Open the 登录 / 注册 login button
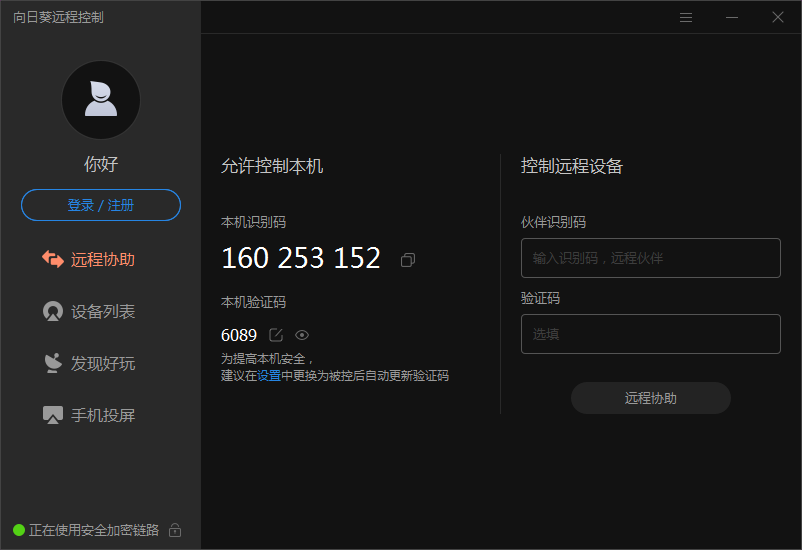The height and width of the screenshot is (550, 802). pyautogui.click(x=101, y=205)
